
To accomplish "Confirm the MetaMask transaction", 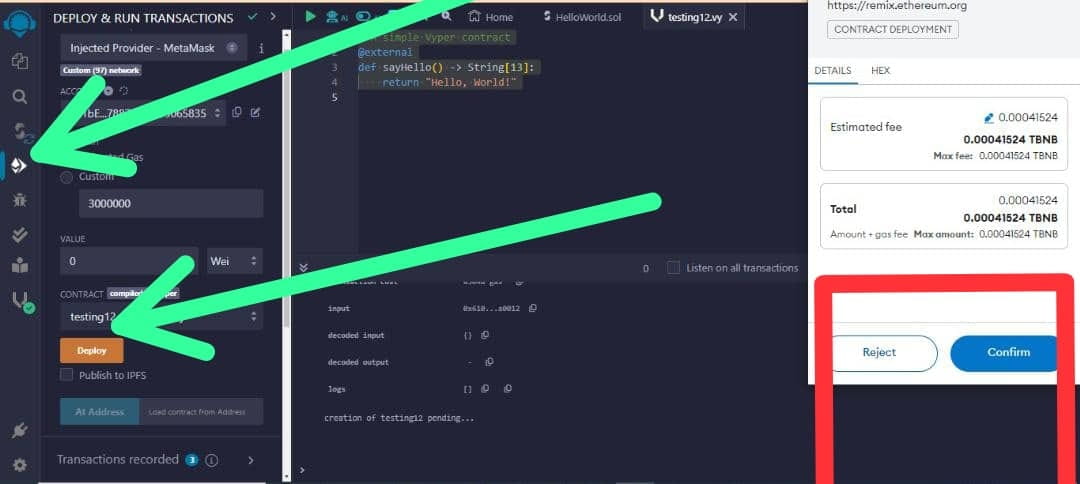I will pyautogui.click(x=1007, y=352).
